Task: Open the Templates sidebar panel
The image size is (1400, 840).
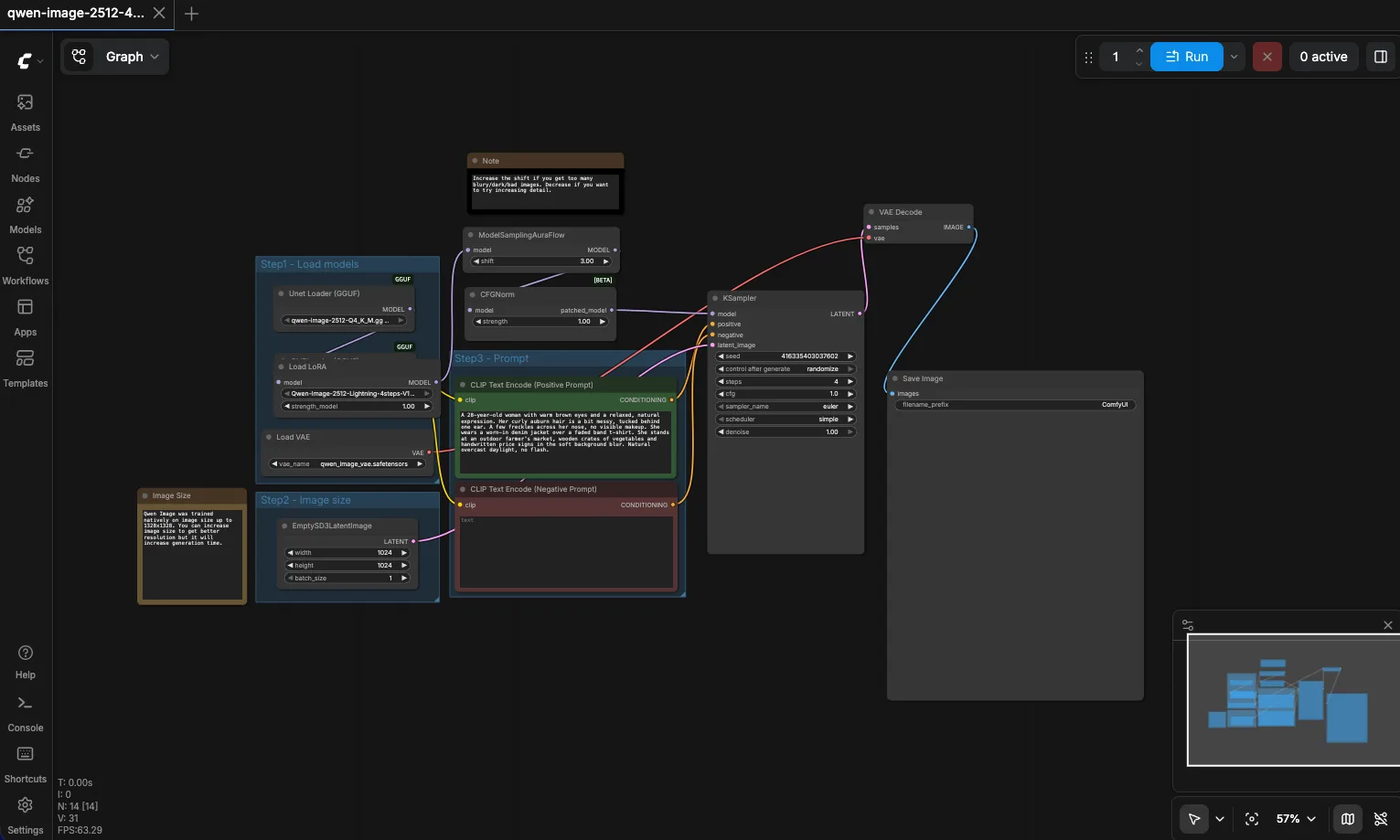Action: click(x=26, y=367)
